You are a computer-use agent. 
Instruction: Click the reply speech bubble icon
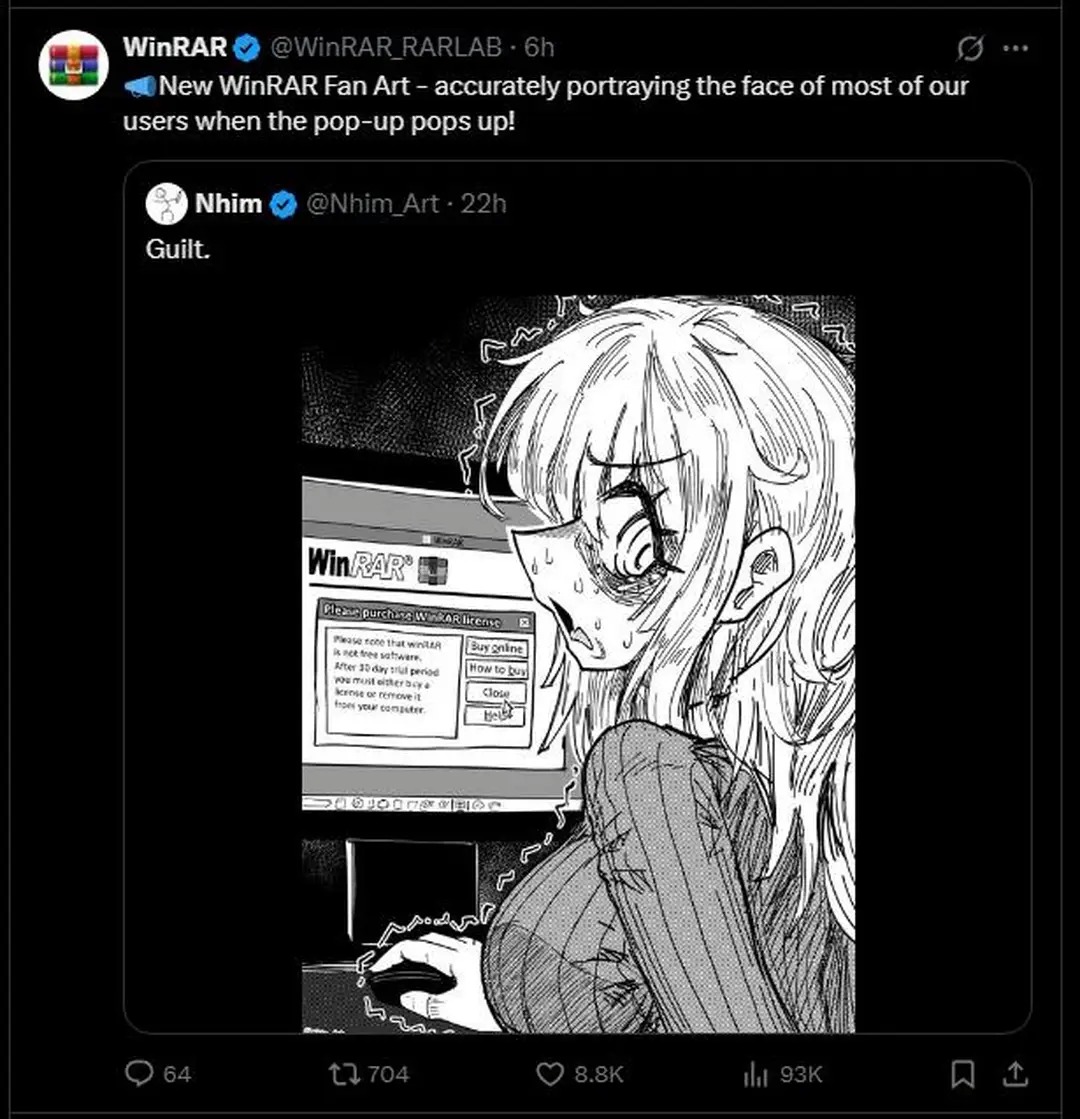pos(139,1073)
